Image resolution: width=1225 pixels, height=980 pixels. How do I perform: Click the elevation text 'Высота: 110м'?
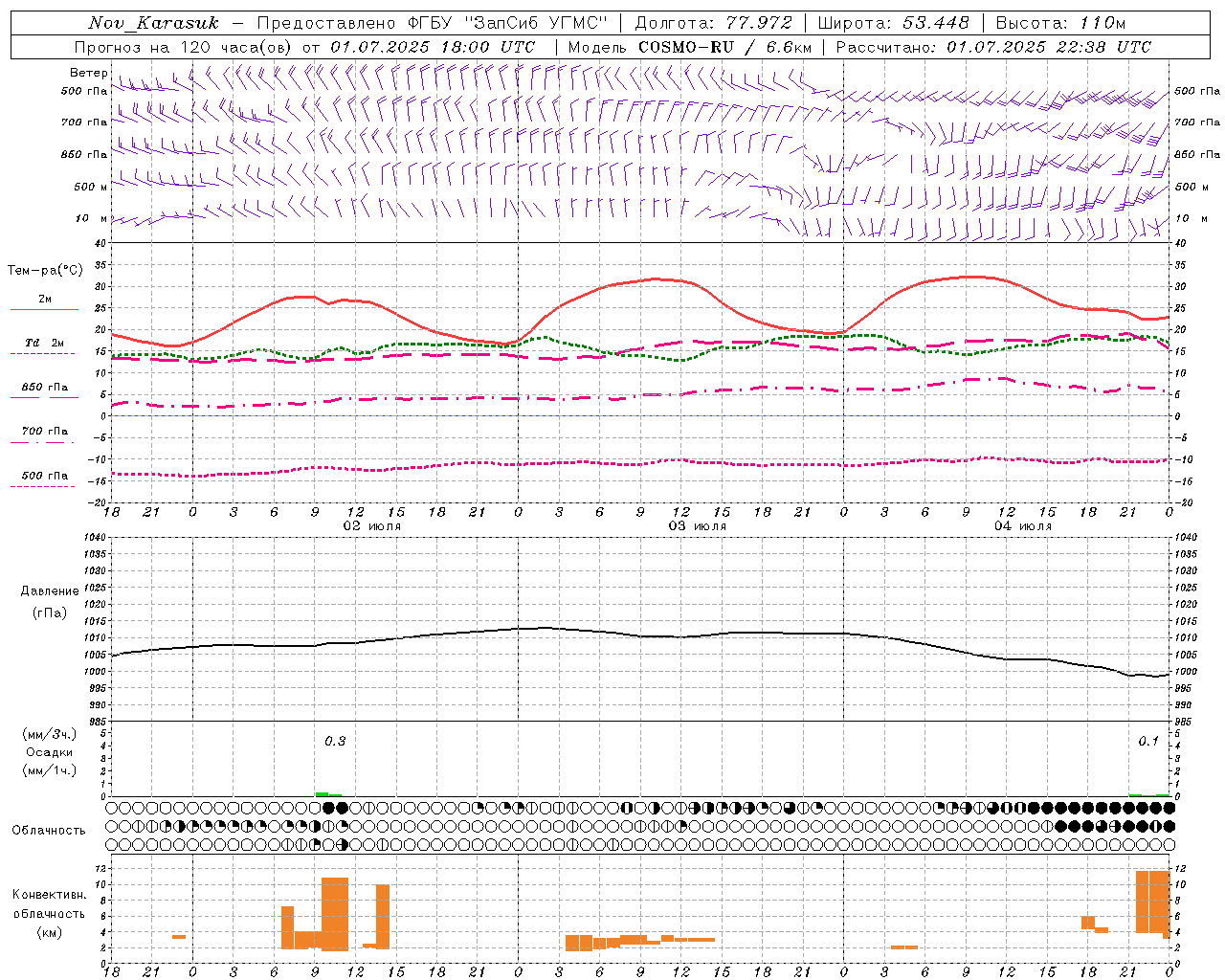(x=1060, y=23)
